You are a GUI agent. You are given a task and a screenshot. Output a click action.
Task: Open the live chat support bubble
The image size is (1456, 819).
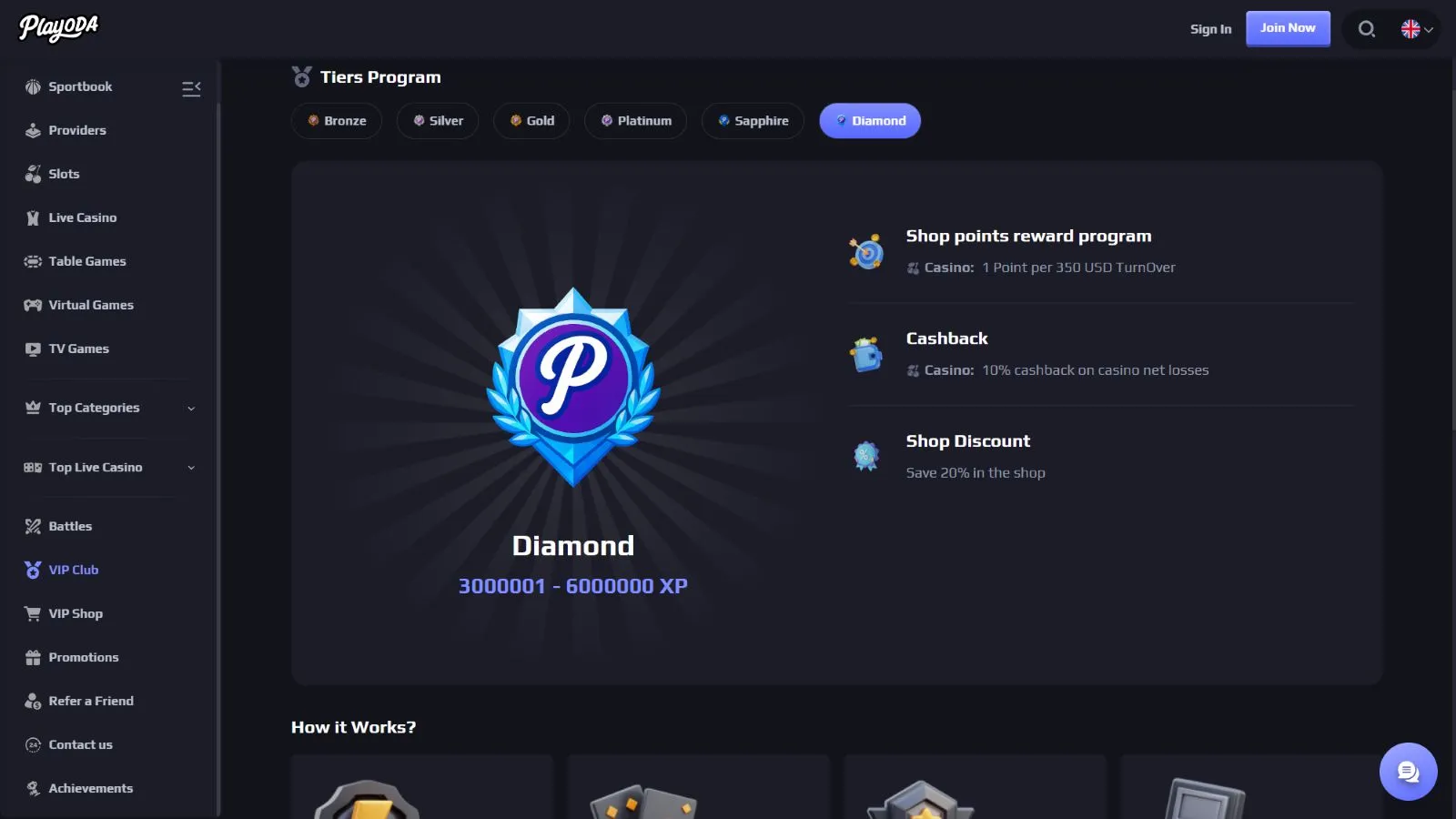pos(1408,772)
